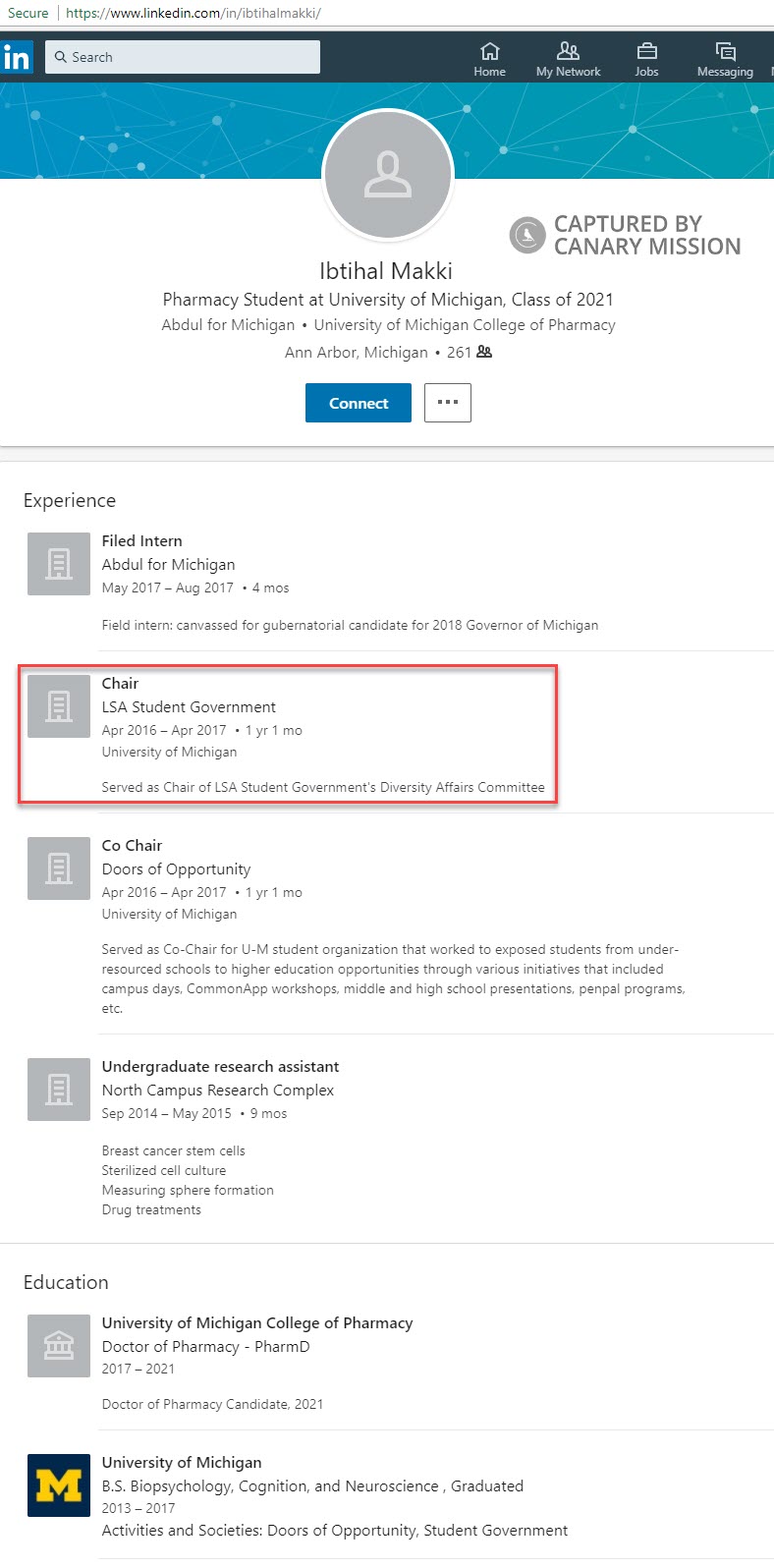Click the 261 connections people icon
The image size is (774, 1568).
pyautogui.click(x=484, y=352)
